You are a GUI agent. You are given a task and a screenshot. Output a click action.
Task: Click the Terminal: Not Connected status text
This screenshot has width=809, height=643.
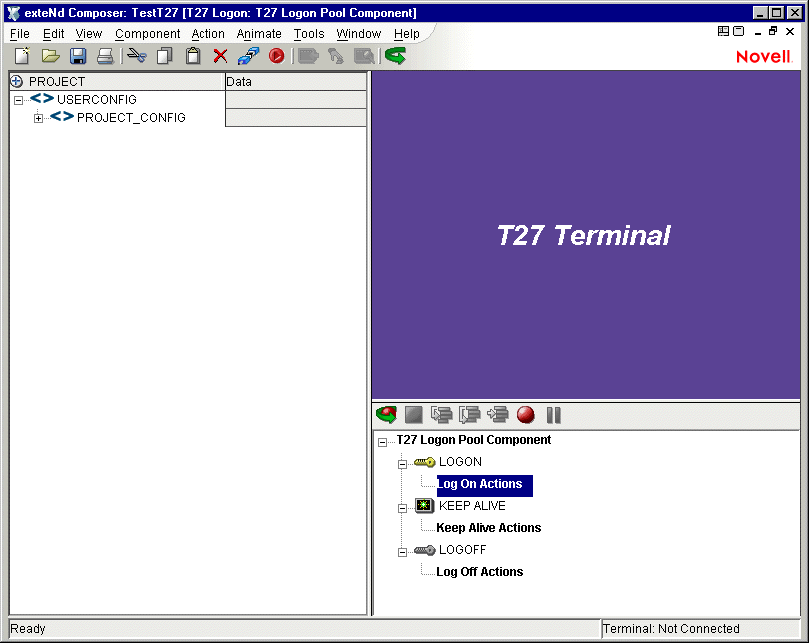pos(671,629)
